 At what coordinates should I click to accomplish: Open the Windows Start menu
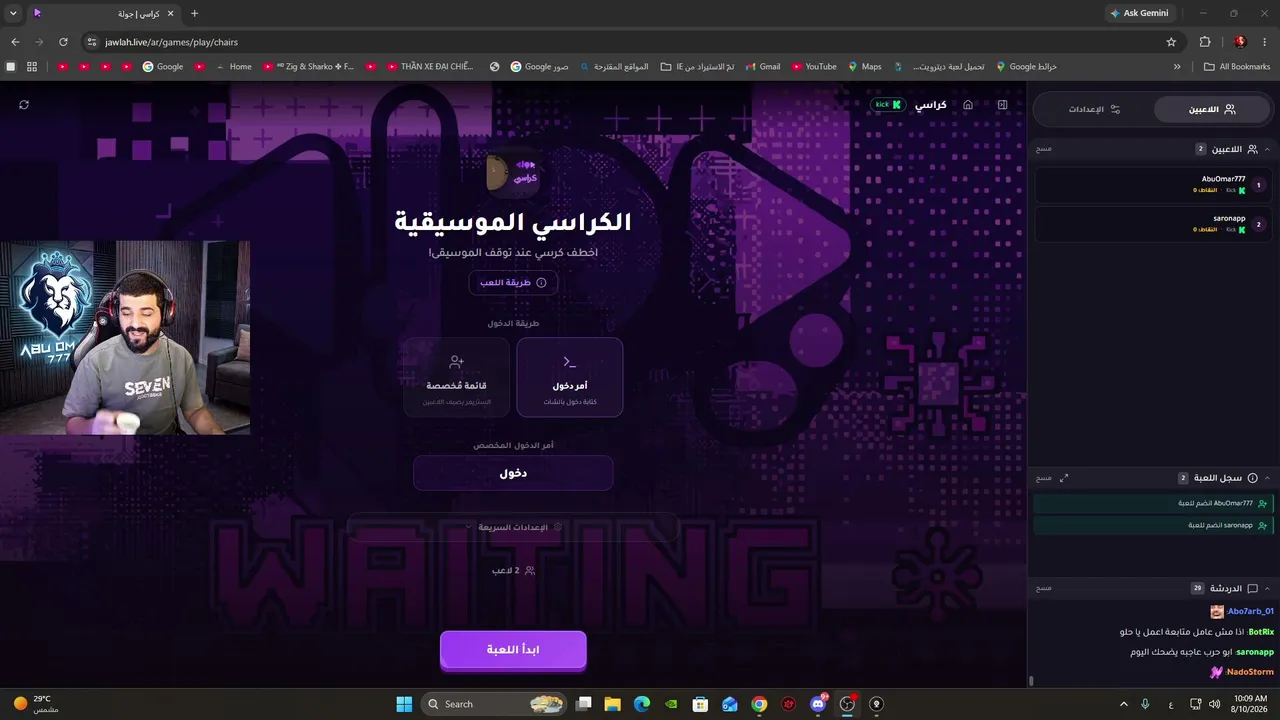[404, 704]
